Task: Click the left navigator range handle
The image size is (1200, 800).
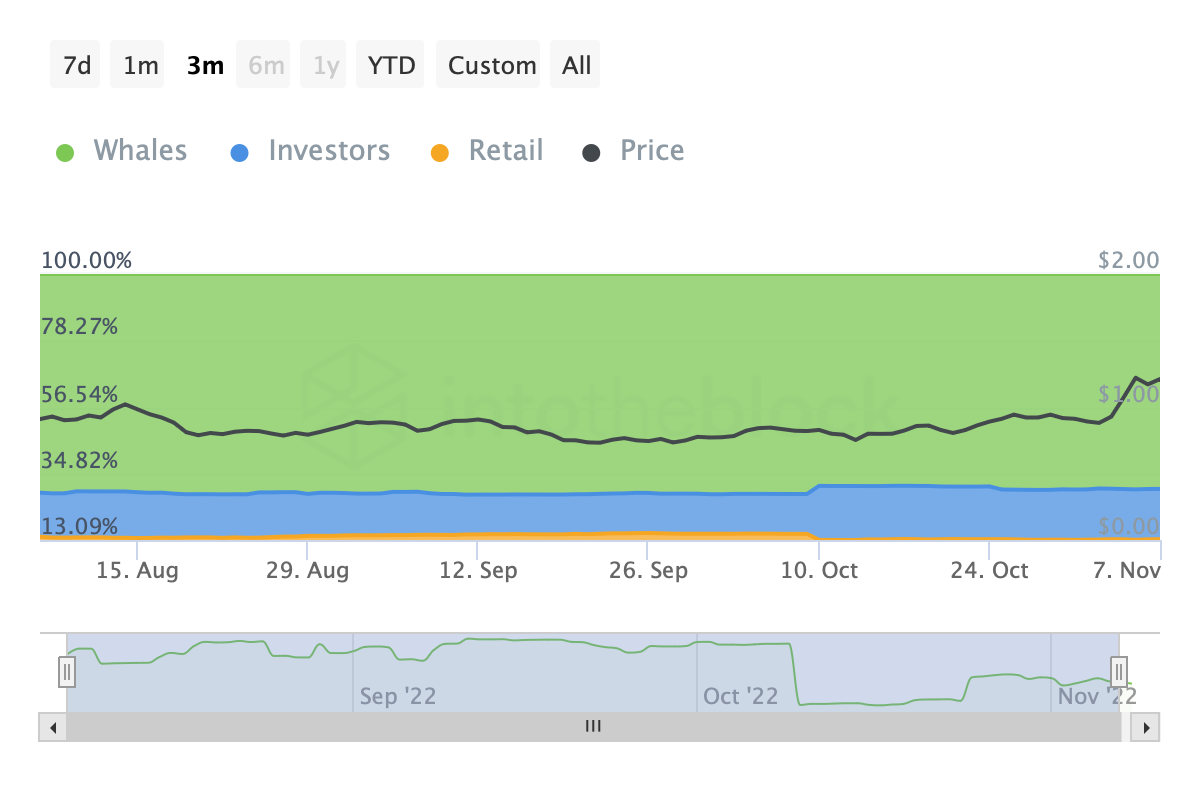Action: [67, 670]
